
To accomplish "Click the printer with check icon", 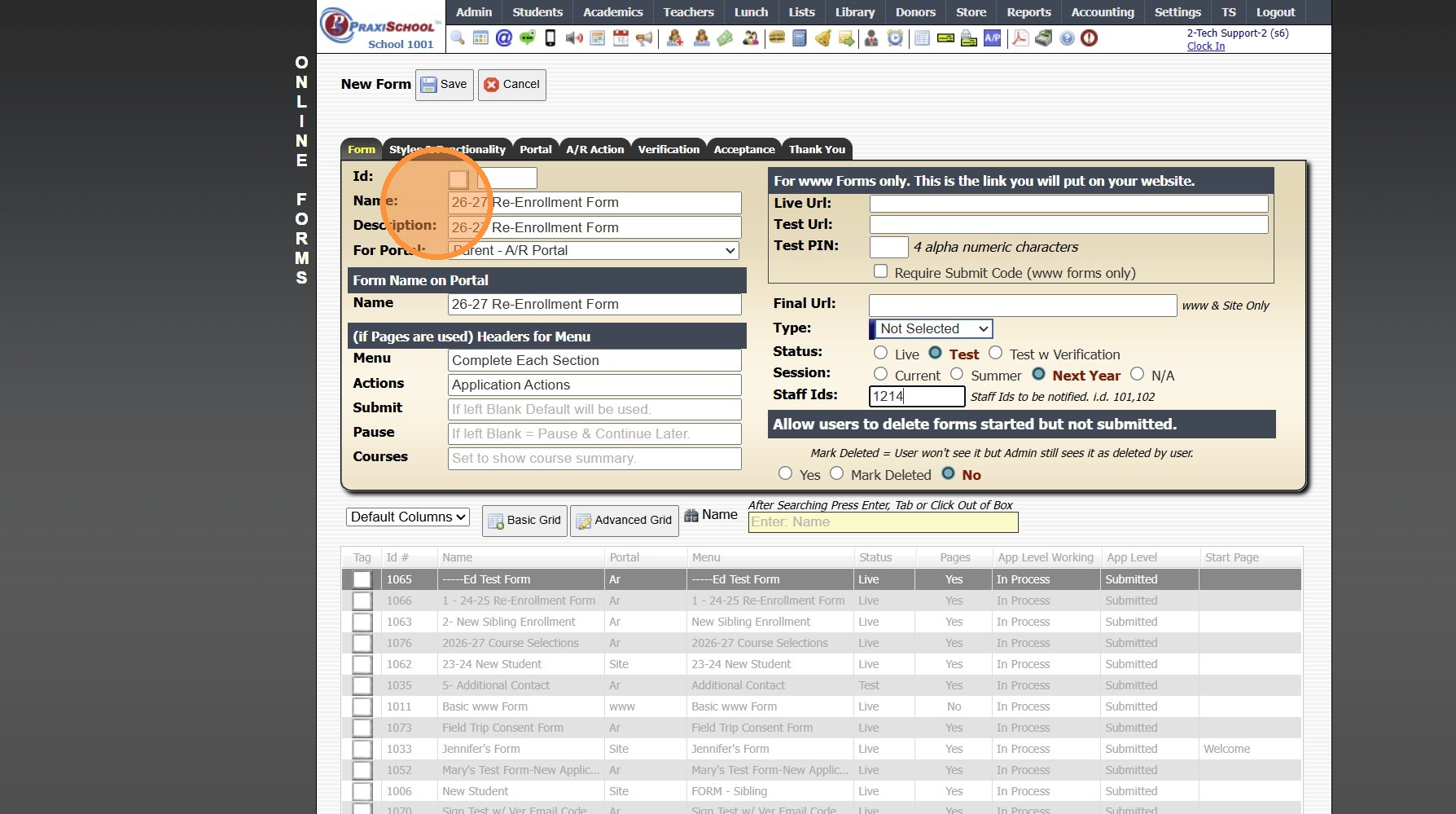I will pos(969,38).
